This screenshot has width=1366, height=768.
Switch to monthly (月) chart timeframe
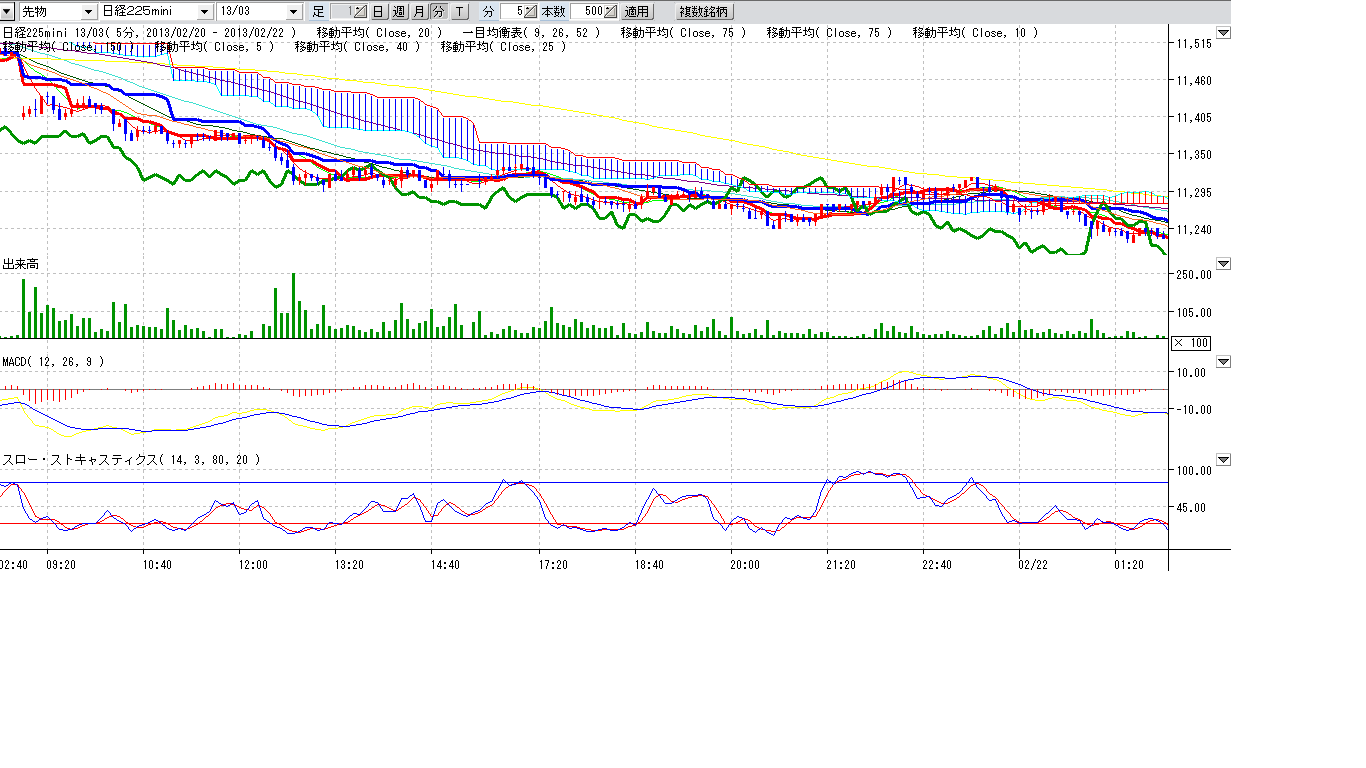pos(419,12)
